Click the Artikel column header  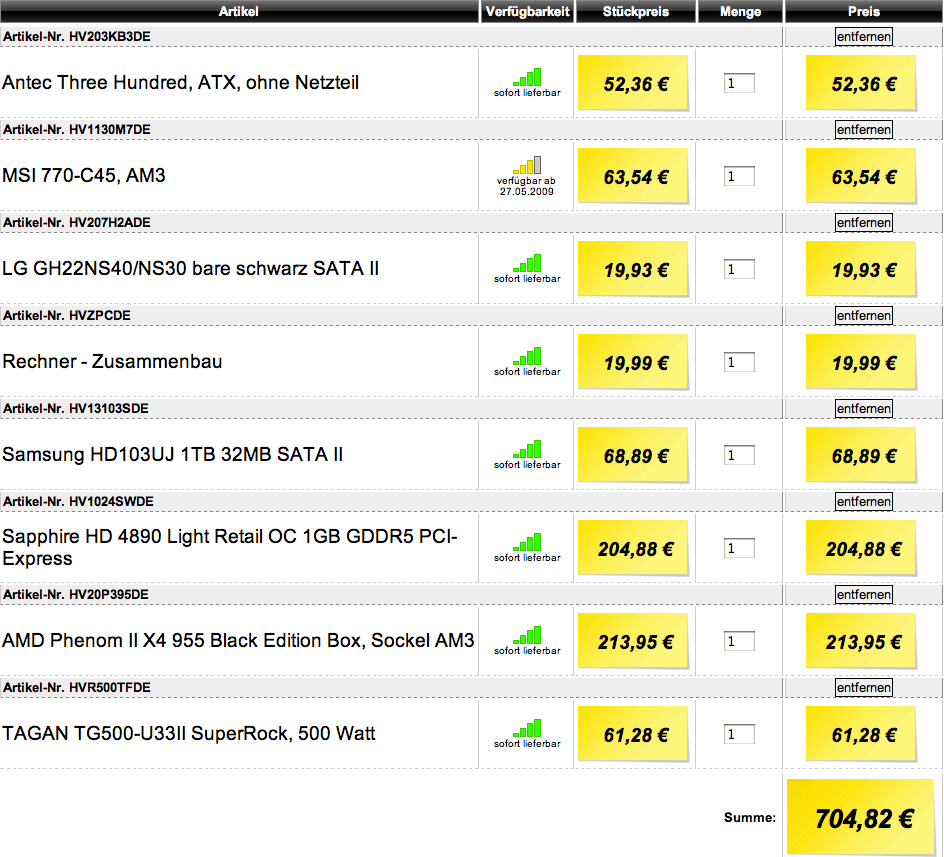tap(239, 11)
